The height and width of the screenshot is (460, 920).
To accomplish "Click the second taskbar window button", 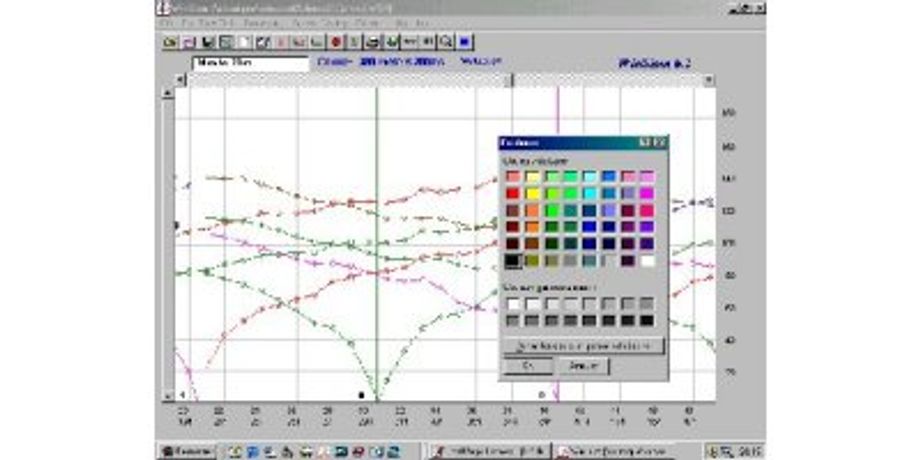I will [x=614, y=452].
